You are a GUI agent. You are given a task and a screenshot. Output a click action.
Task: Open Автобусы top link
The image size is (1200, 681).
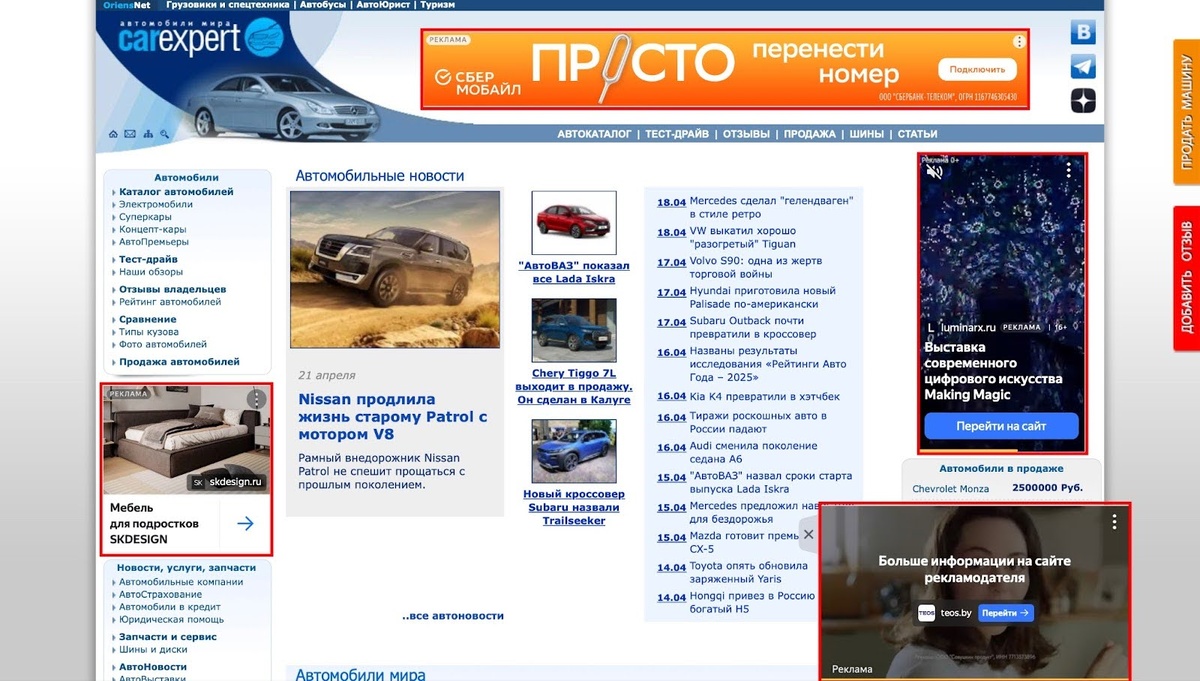tap(323, 5)
